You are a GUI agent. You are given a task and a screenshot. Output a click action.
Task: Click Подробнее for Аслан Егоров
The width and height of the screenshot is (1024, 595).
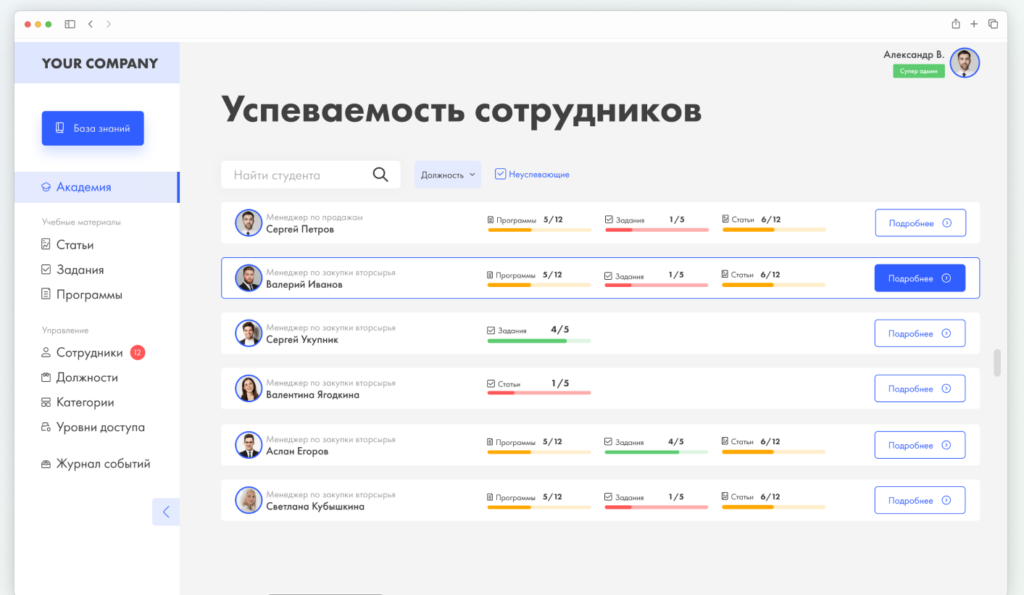pyautogui.click(x=920, y=445)
